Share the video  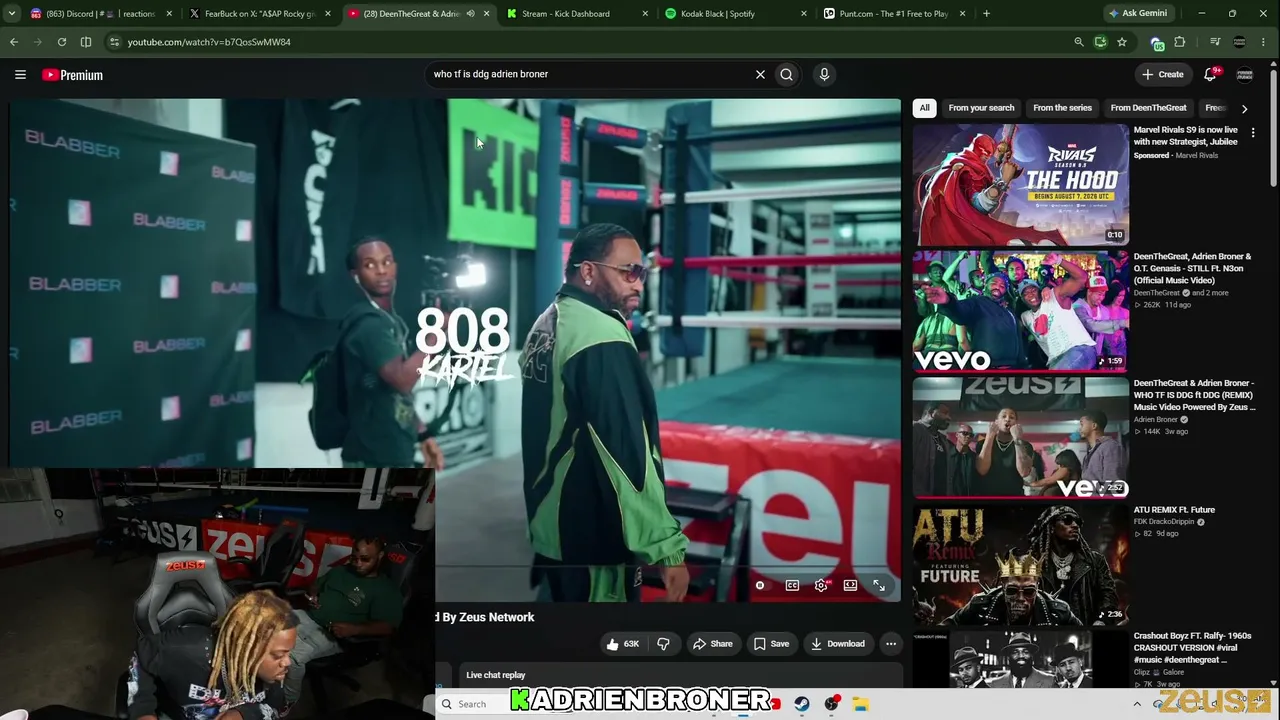click(x=713, y=644)
